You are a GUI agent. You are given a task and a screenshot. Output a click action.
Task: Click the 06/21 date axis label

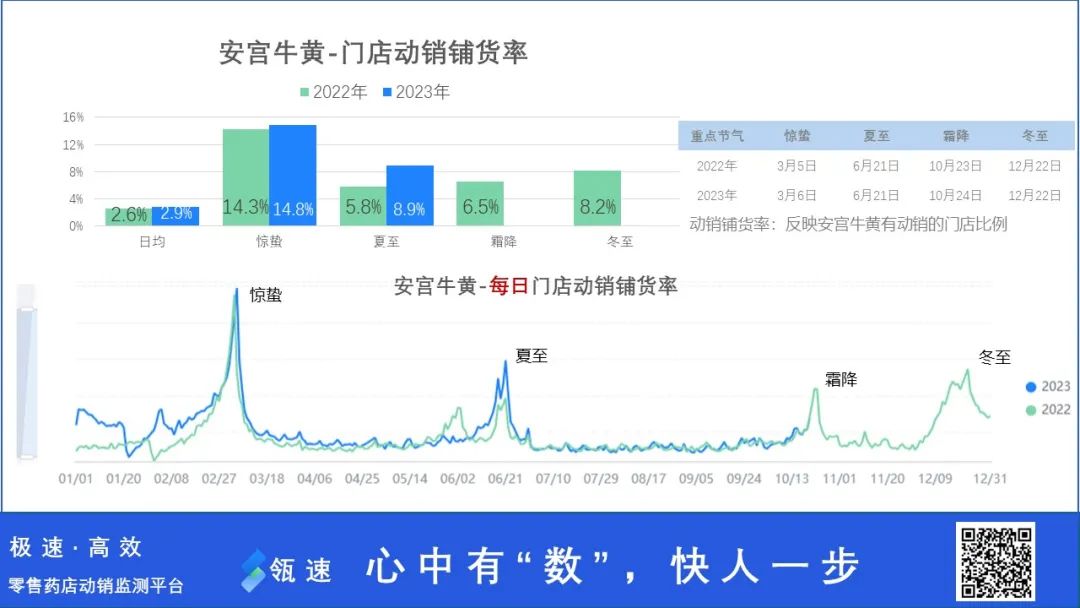506,479
